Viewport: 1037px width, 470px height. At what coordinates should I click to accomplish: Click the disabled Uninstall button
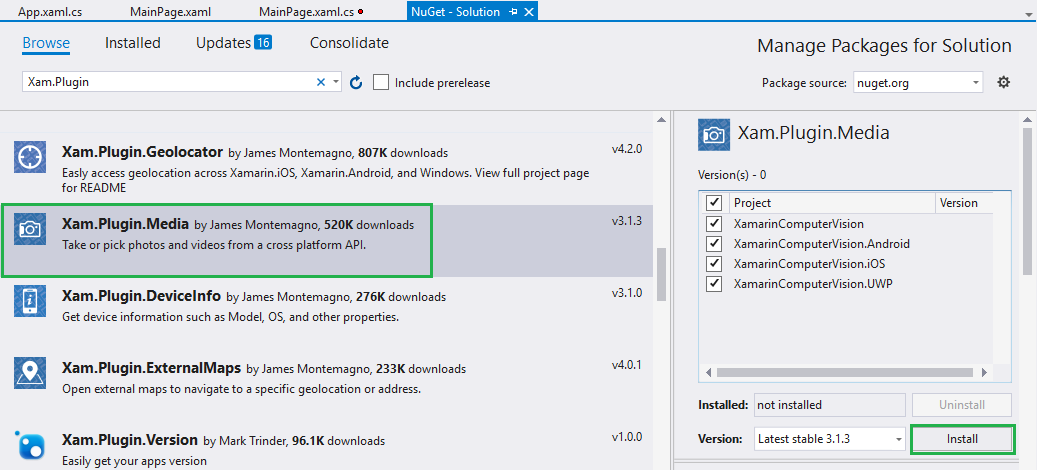click(x=962, y=405)
